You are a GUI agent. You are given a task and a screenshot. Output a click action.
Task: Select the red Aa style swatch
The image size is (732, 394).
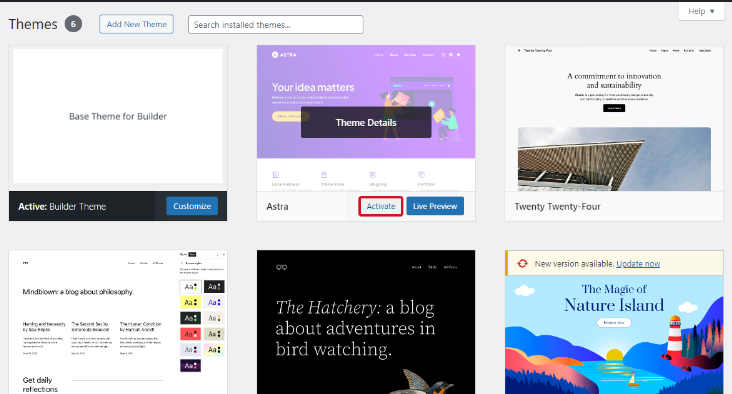click(190, 334)
